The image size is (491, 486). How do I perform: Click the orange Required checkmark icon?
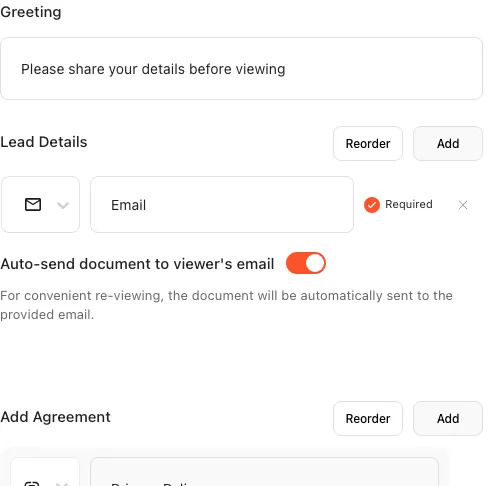(x=372, y=205)
